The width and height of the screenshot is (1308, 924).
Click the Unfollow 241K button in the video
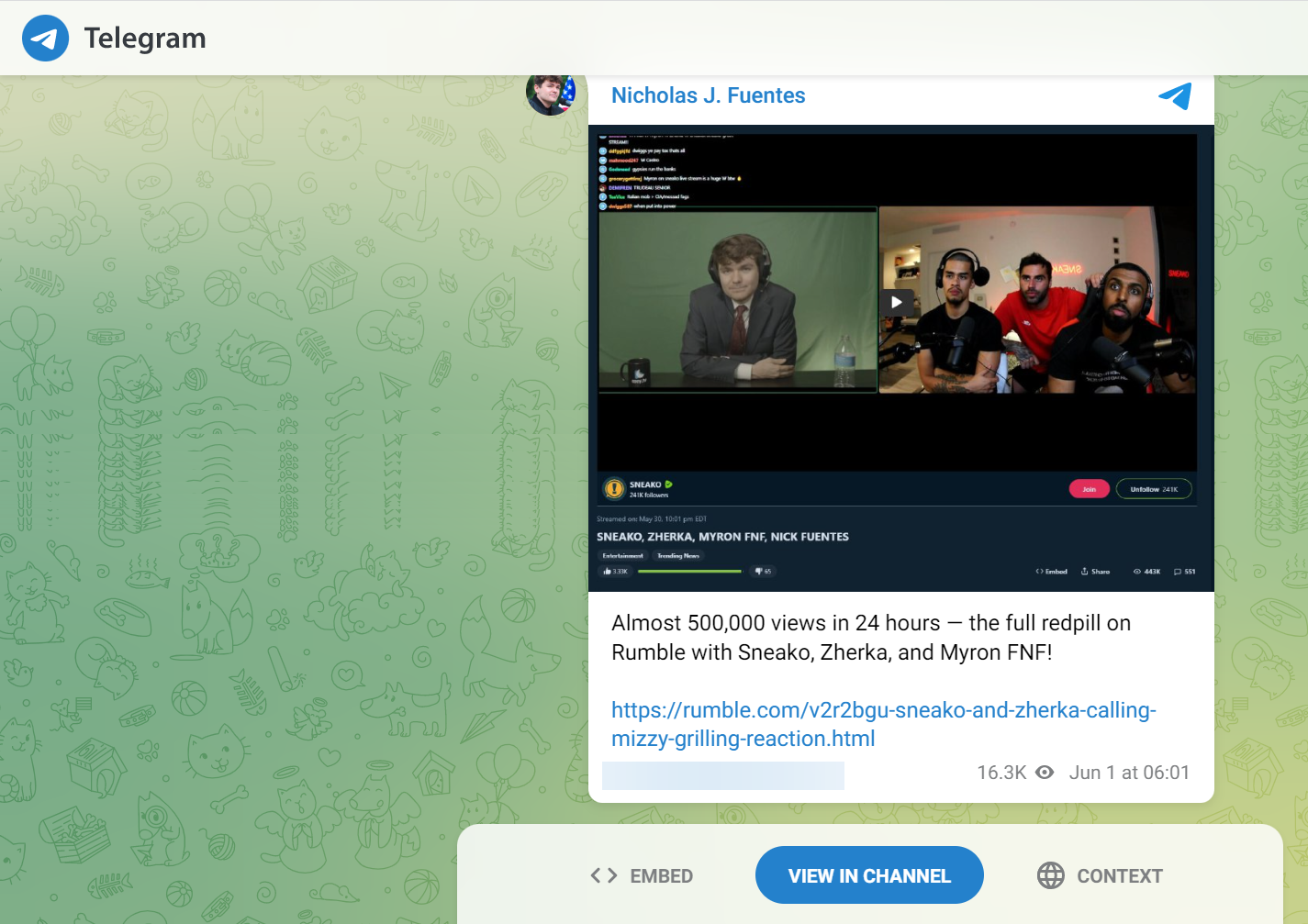click(1153, 489)
